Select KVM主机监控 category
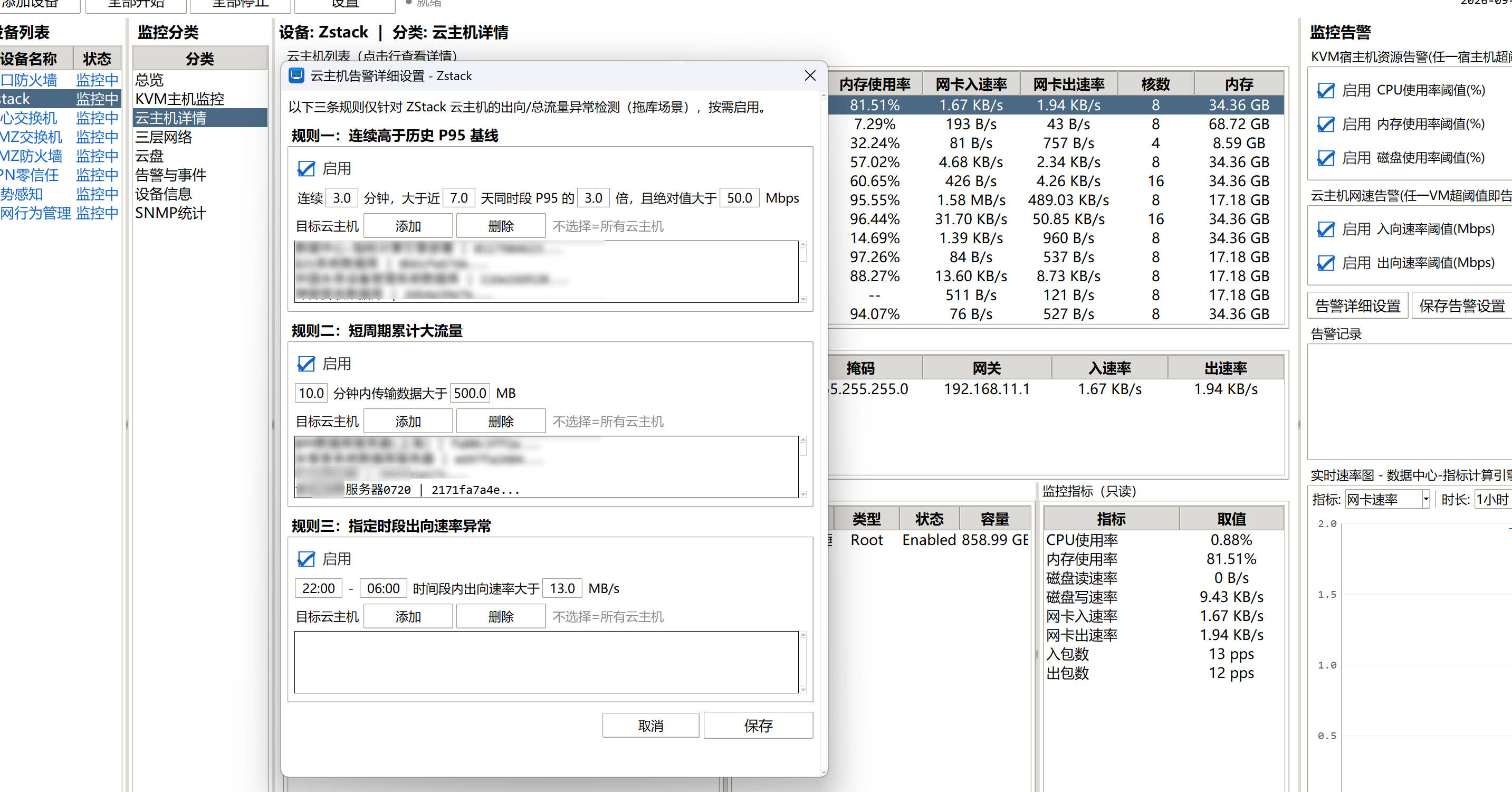The height and width of the screenshot is (792, 1512). (199, 99)
